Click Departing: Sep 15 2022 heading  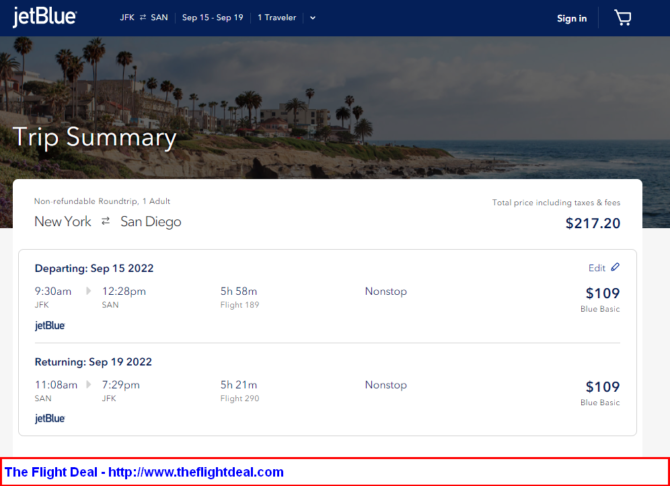(x=94, y=268)
